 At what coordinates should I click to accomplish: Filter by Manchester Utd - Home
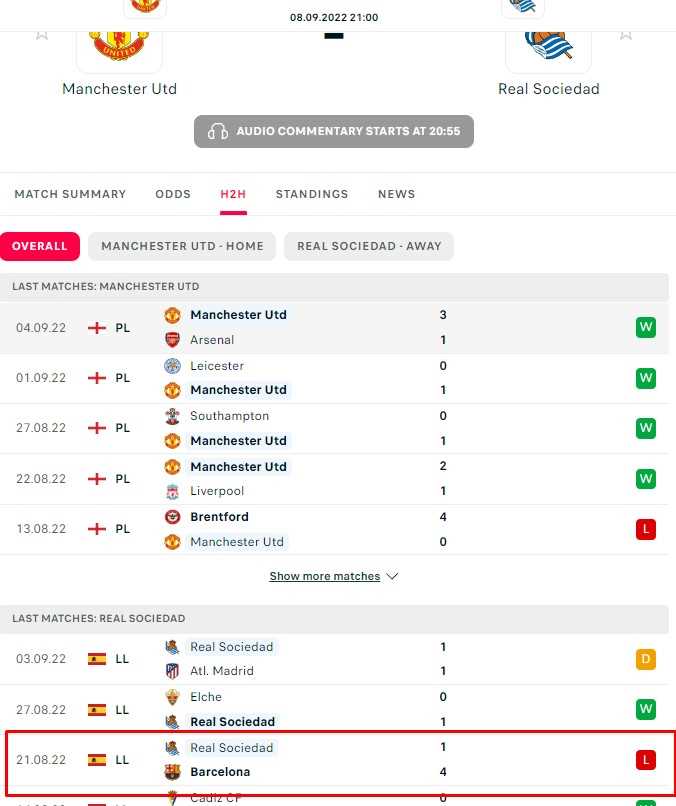point(182,246)
